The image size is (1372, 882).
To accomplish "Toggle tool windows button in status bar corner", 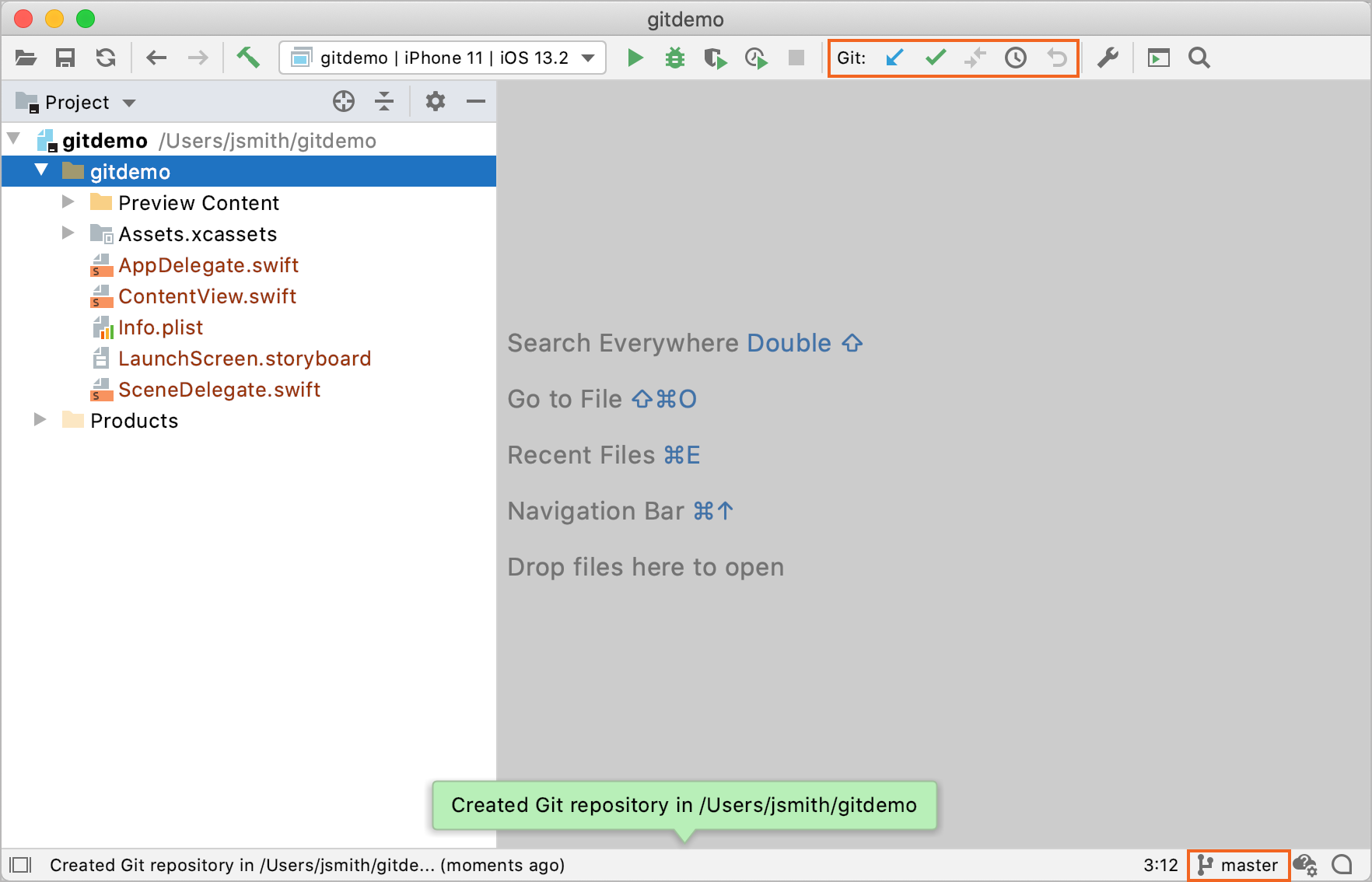I will (x=20, y=865).
